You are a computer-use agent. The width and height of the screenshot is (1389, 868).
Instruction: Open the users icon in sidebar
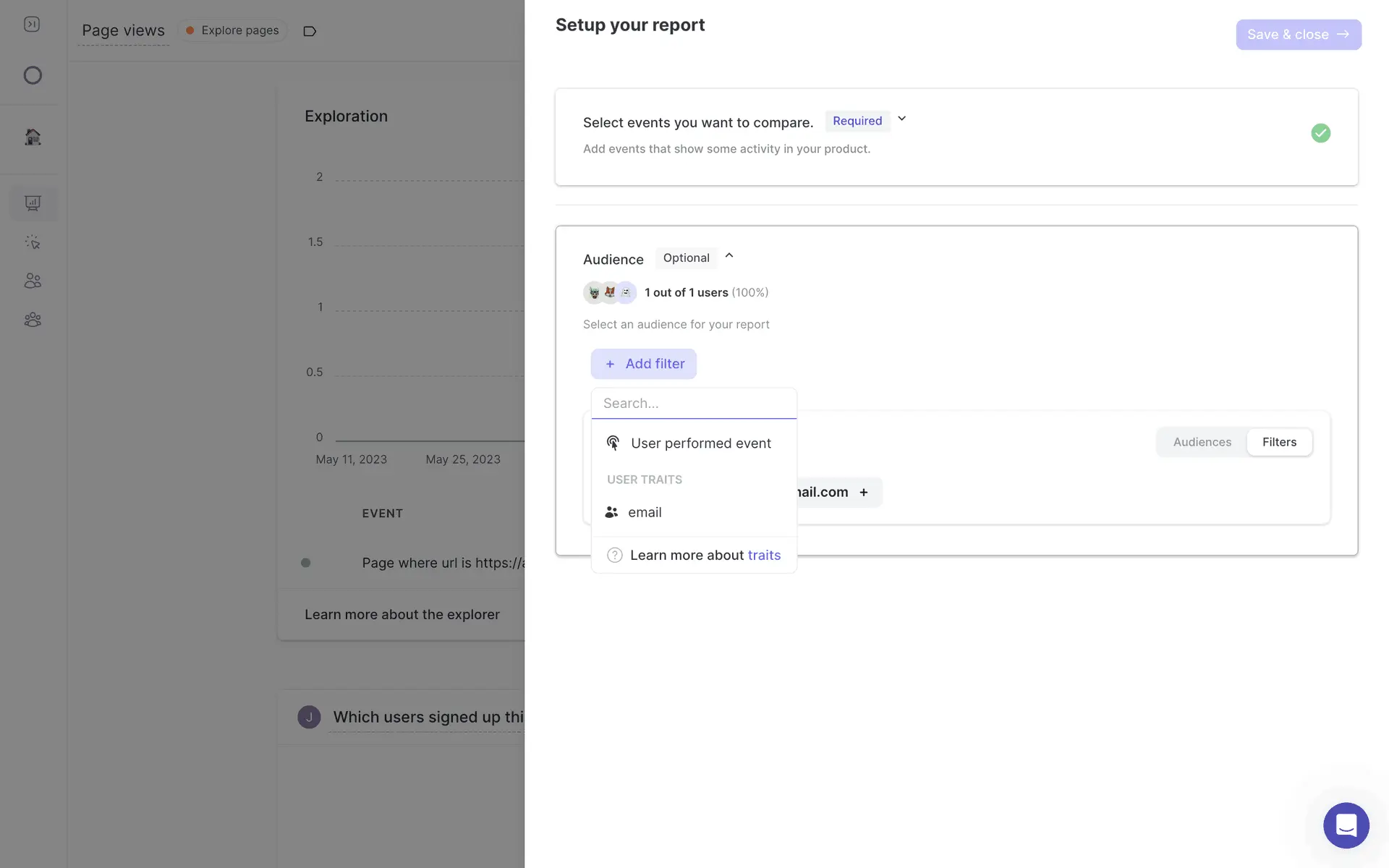[33, 281]
